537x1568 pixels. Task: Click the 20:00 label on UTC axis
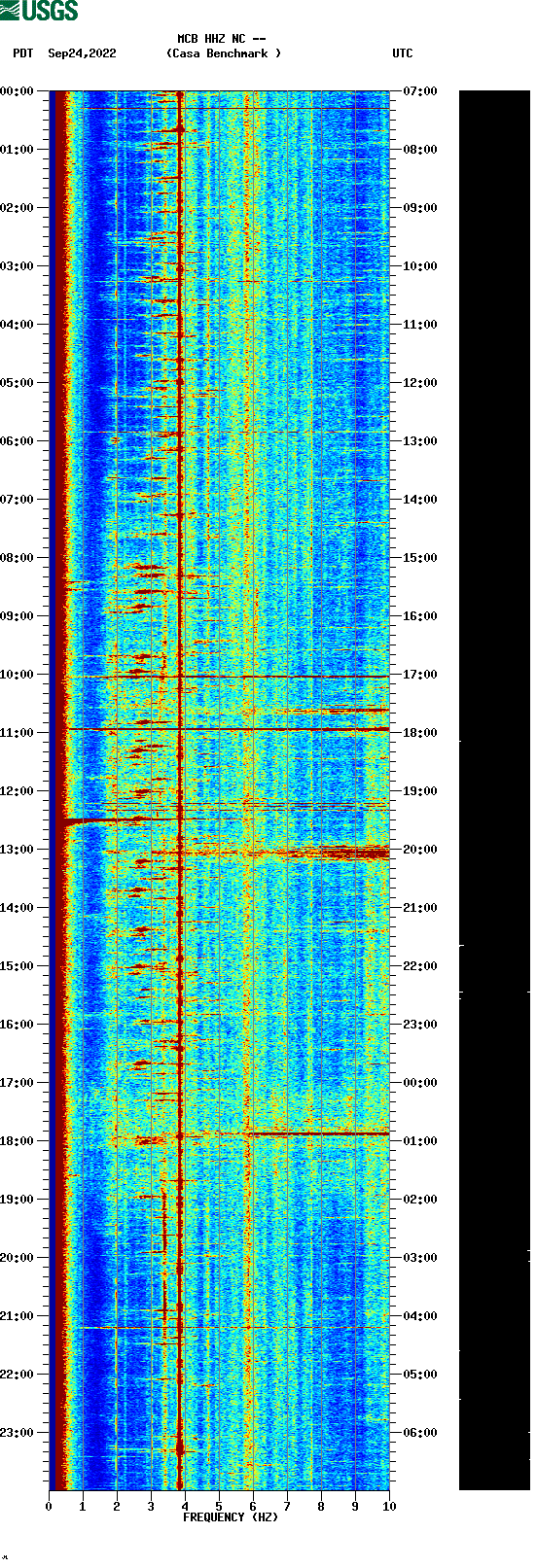(x=420, y=850)
